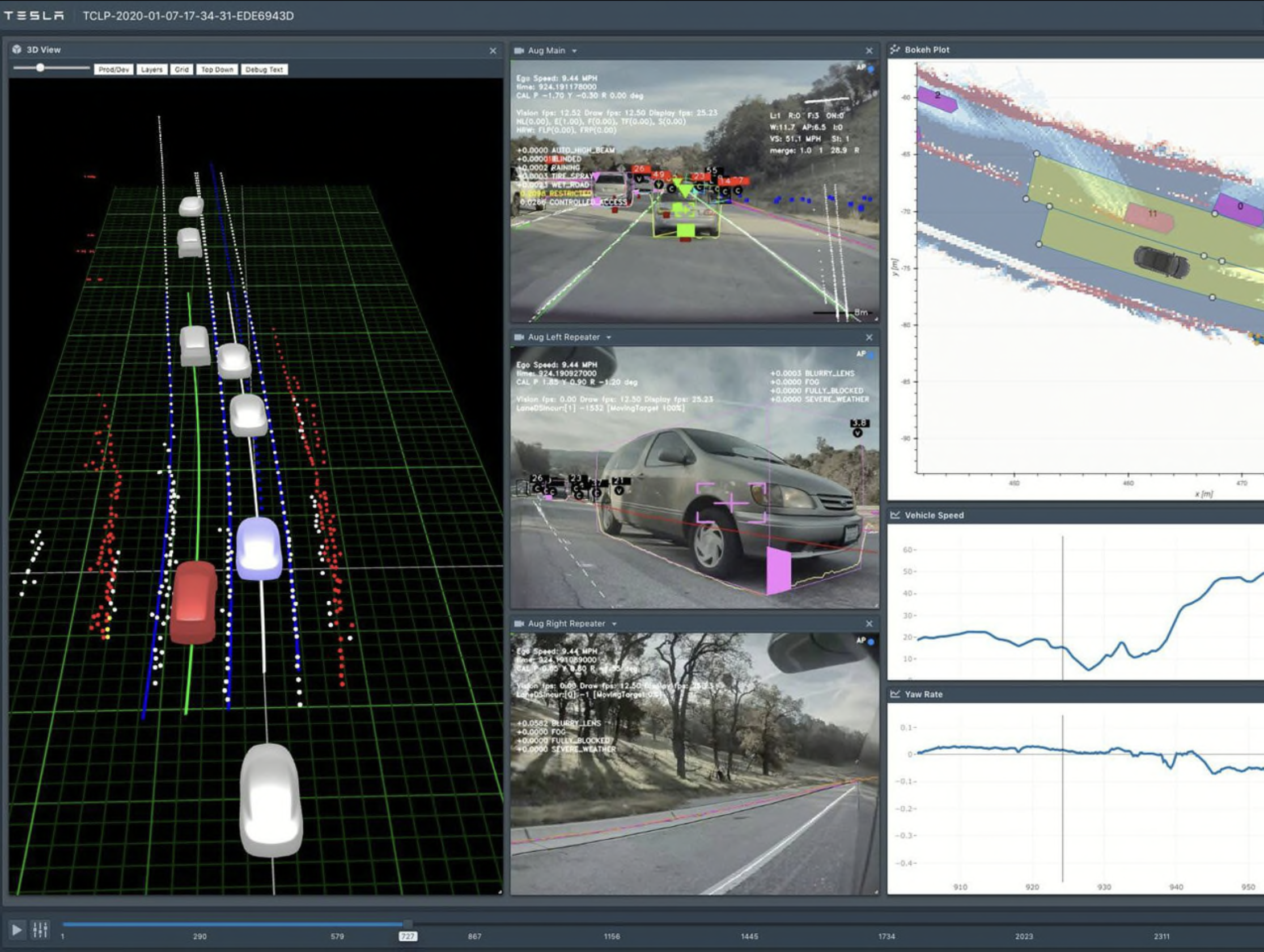Click the Aug Right Repeater camera icon
The width and height of the screenshot is (1264, 952).
pos(519,623)
